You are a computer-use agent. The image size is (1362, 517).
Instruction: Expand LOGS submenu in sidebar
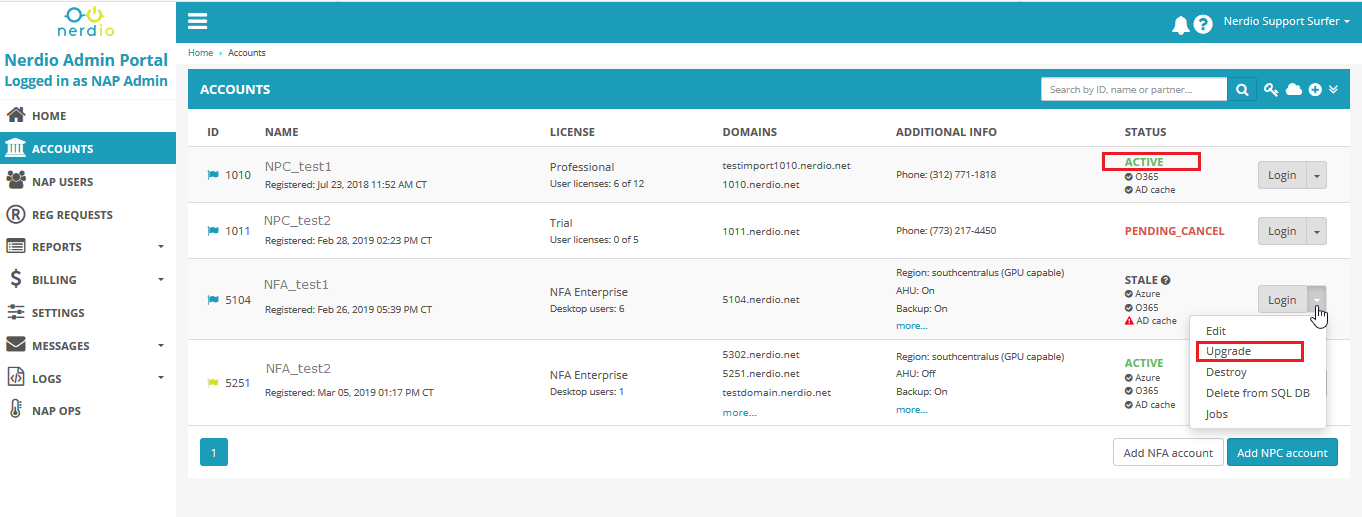[88, 379]
